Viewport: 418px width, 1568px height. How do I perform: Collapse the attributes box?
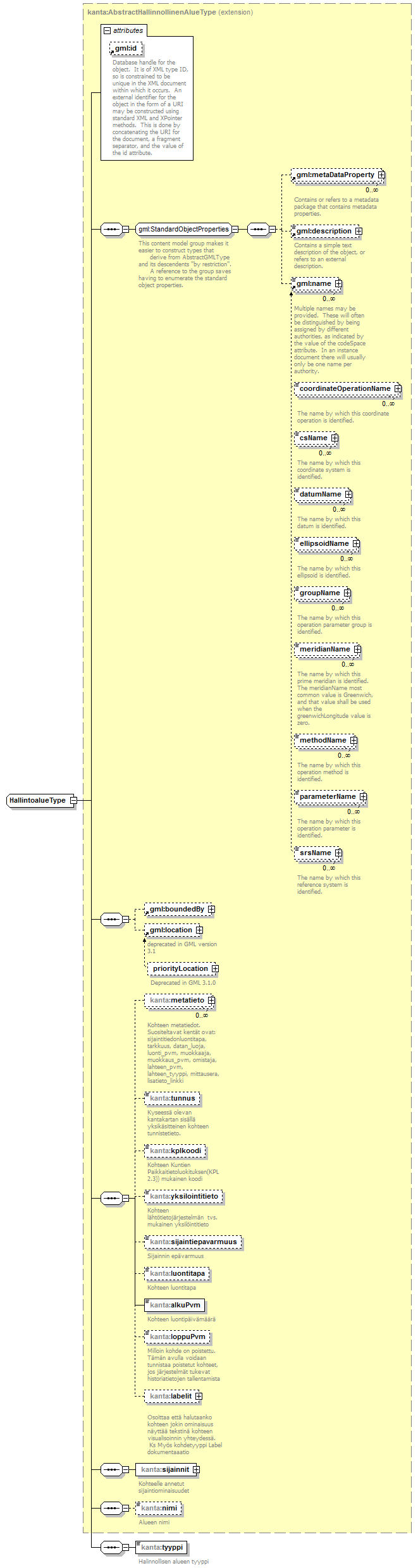click(108, 30)
